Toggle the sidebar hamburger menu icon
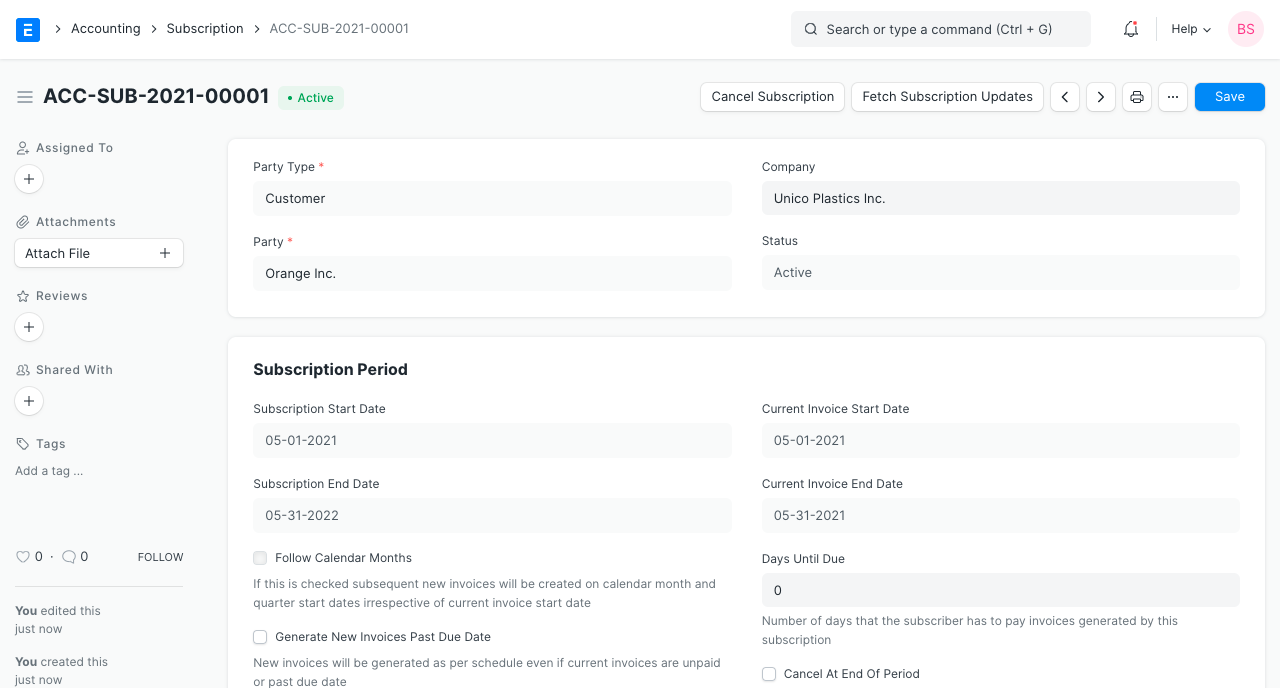Viewport: 1280px width, 688px height. click(25, 97)
